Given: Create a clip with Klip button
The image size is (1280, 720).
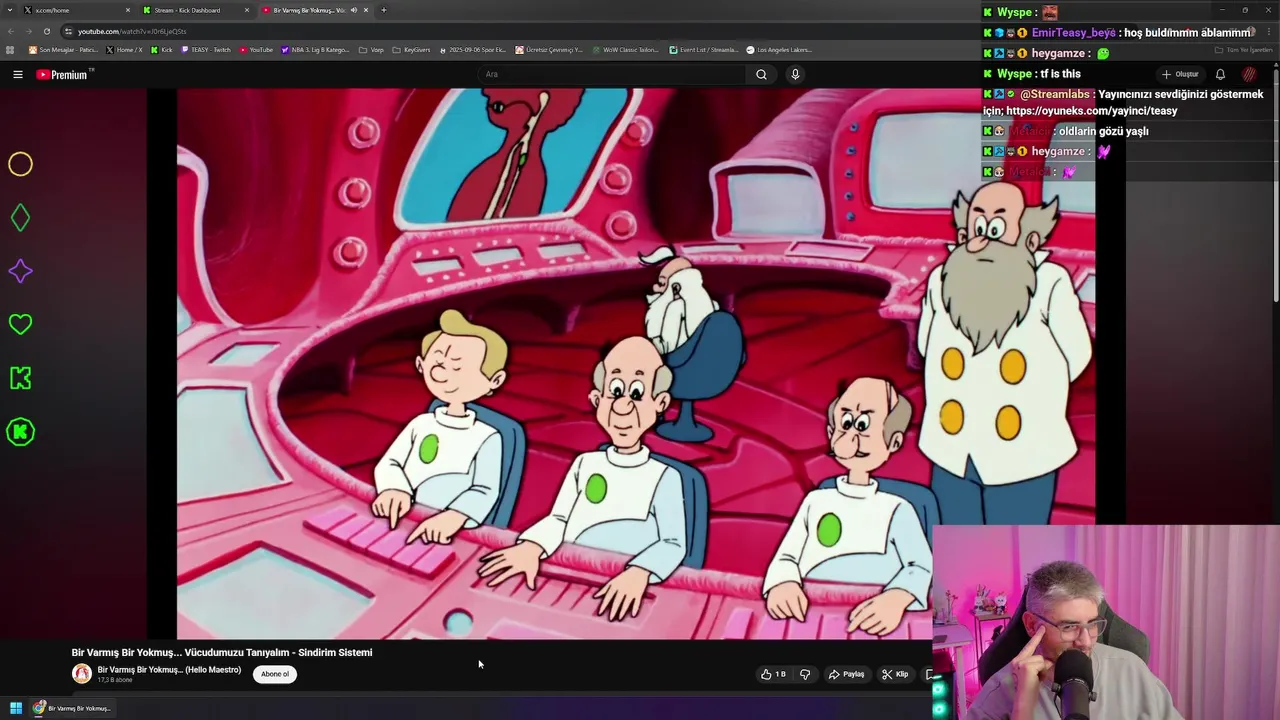Looking at the screenshot, I should [895, 674].
